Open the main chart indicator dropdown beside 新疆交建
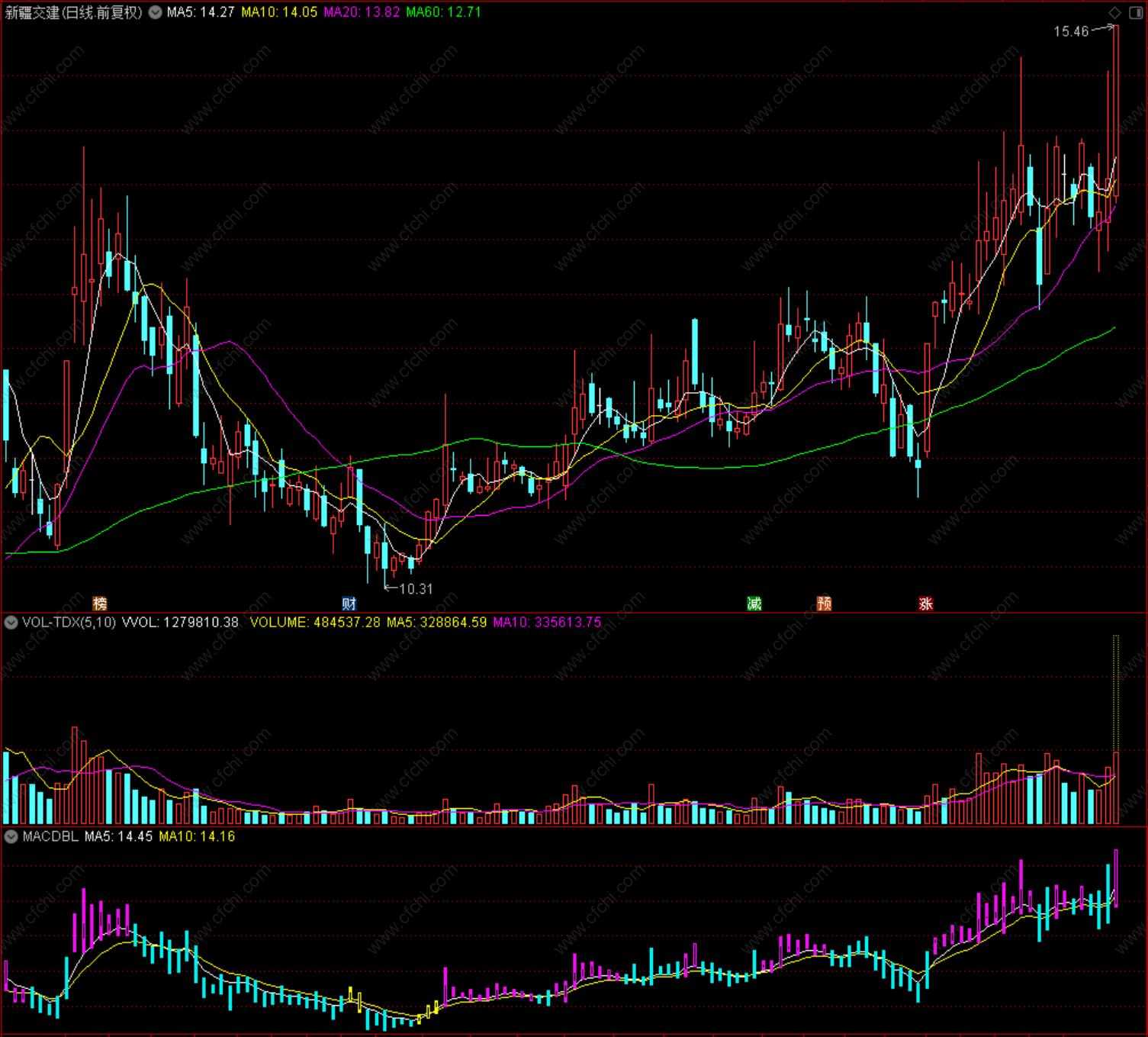Viewport: 1148px width, 1037px height. [155, 12]
